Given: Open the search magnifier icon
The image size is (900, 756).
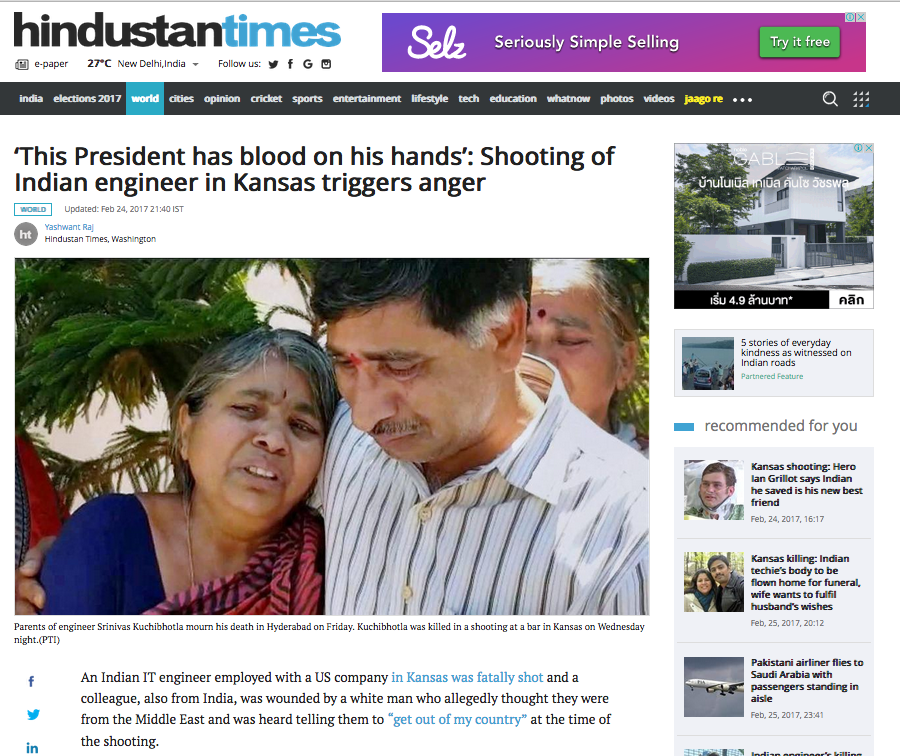Looking at the screenshot, I should point(830,99).
